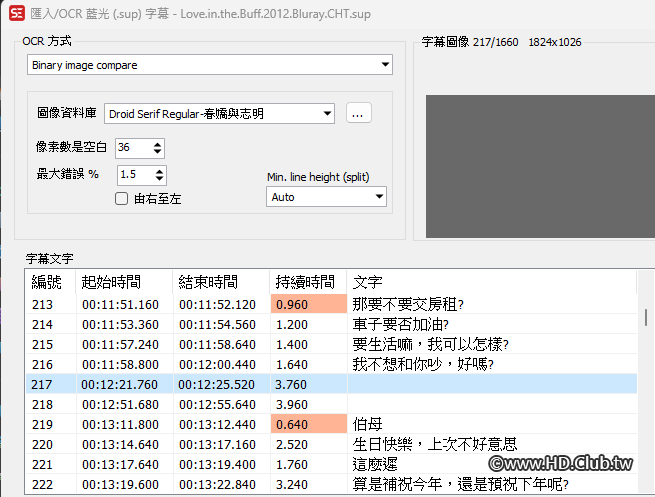Click end time 00:13:17.160 in row 220
This screenshot has width=655, height=497.
pos(217,445)
